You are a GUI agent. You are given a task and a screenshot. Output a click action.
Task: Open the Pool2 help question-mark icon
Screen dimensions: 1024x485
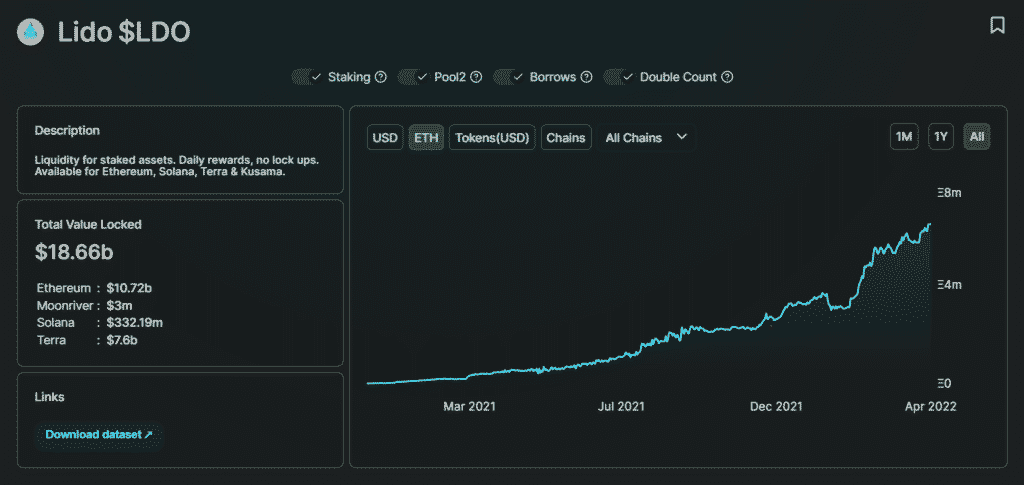(476, 77)
